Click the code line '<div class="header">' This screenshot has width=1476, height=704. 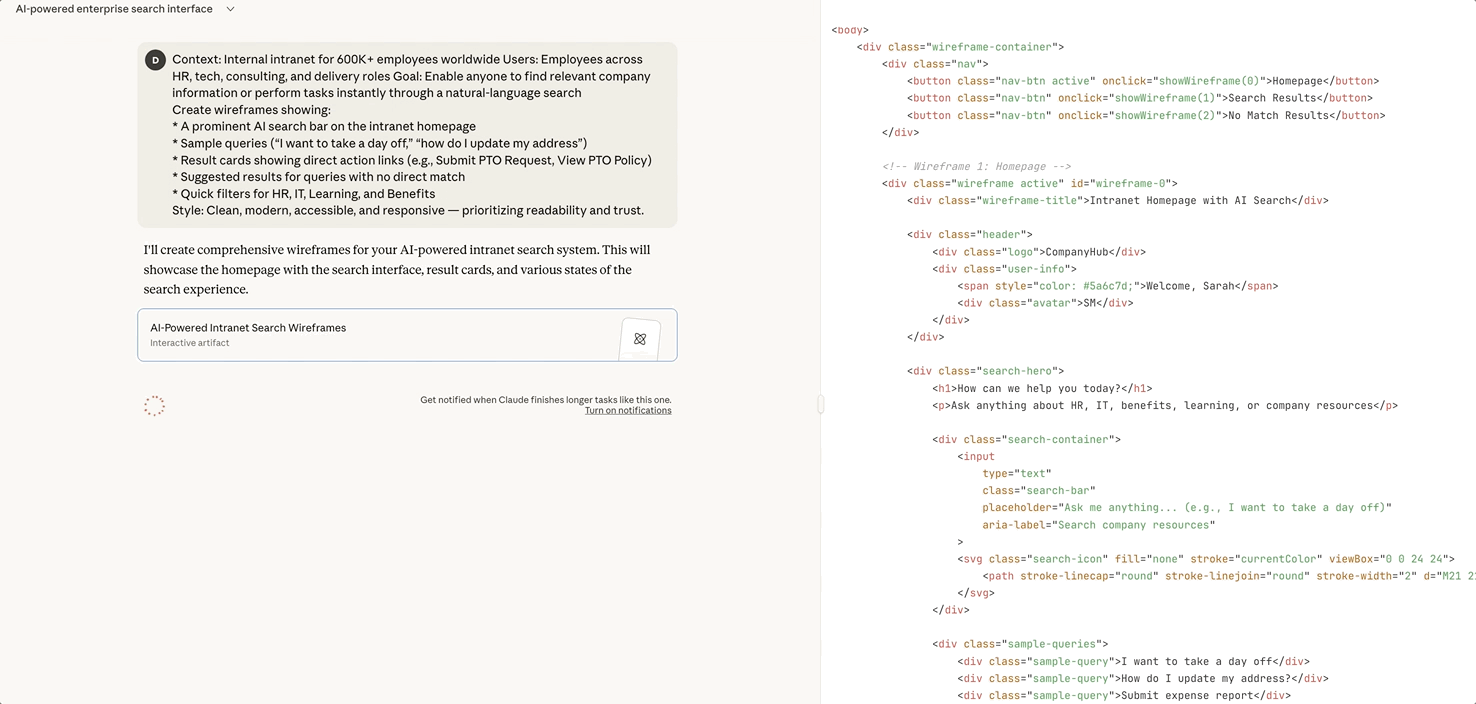[x=970, y=235]
